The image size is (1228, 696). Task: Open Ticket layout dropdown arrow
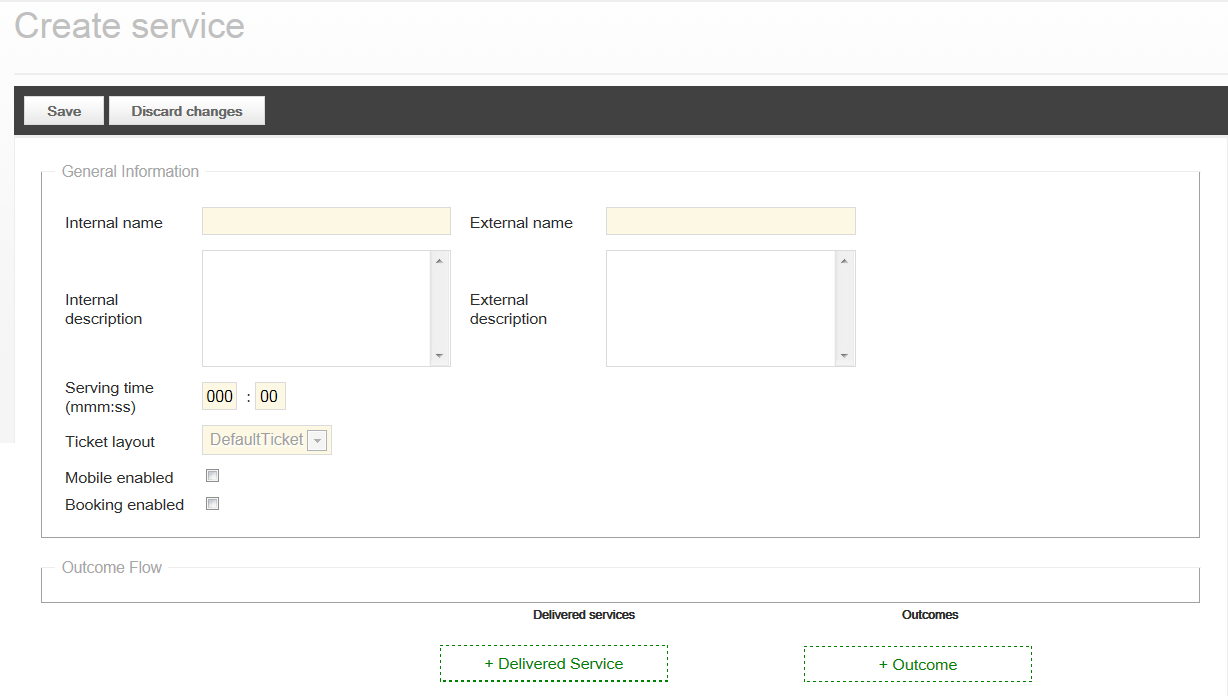317,441
